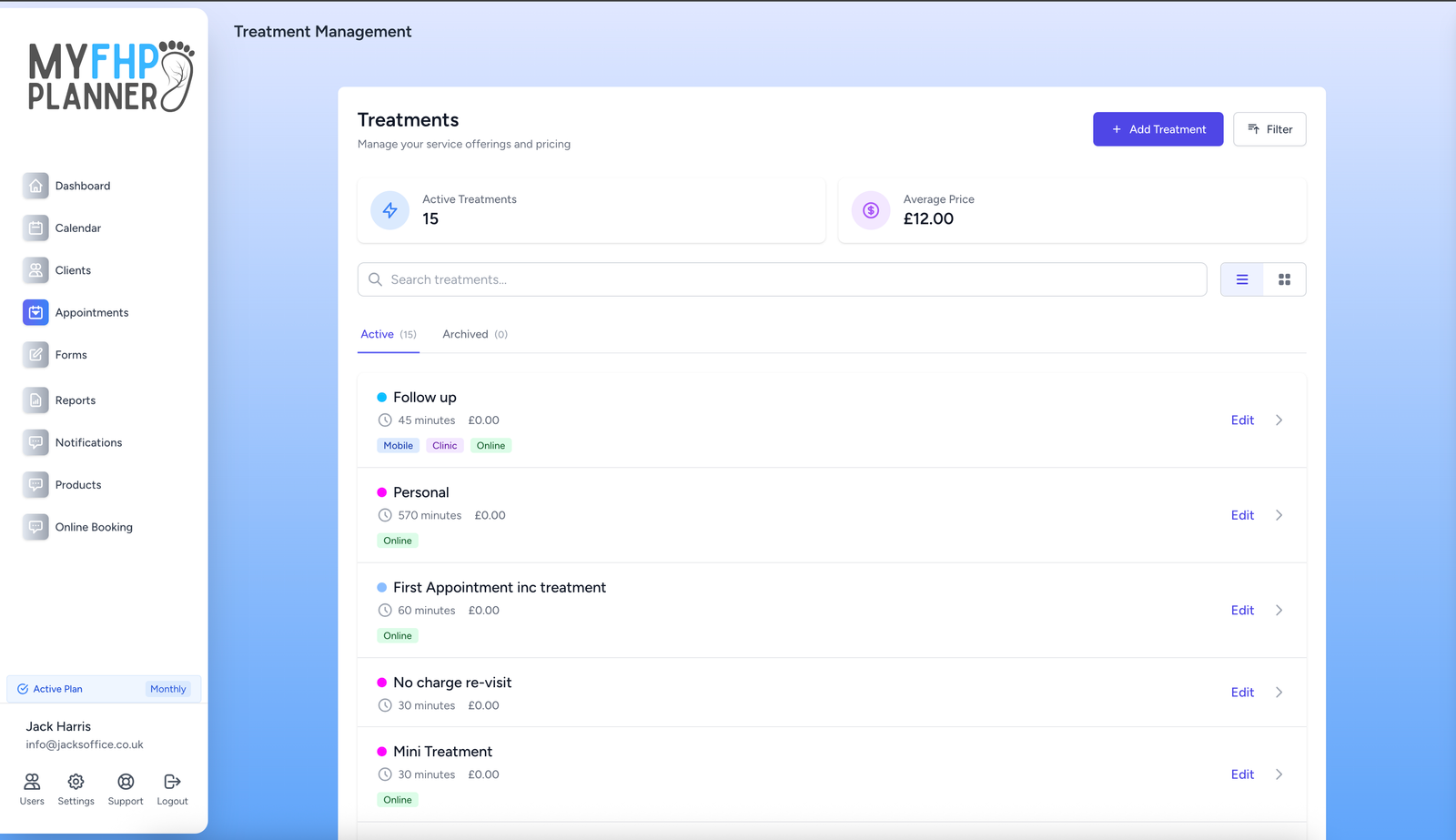Open the Online Booking section

pyautogui.click(x=94, y=527)
